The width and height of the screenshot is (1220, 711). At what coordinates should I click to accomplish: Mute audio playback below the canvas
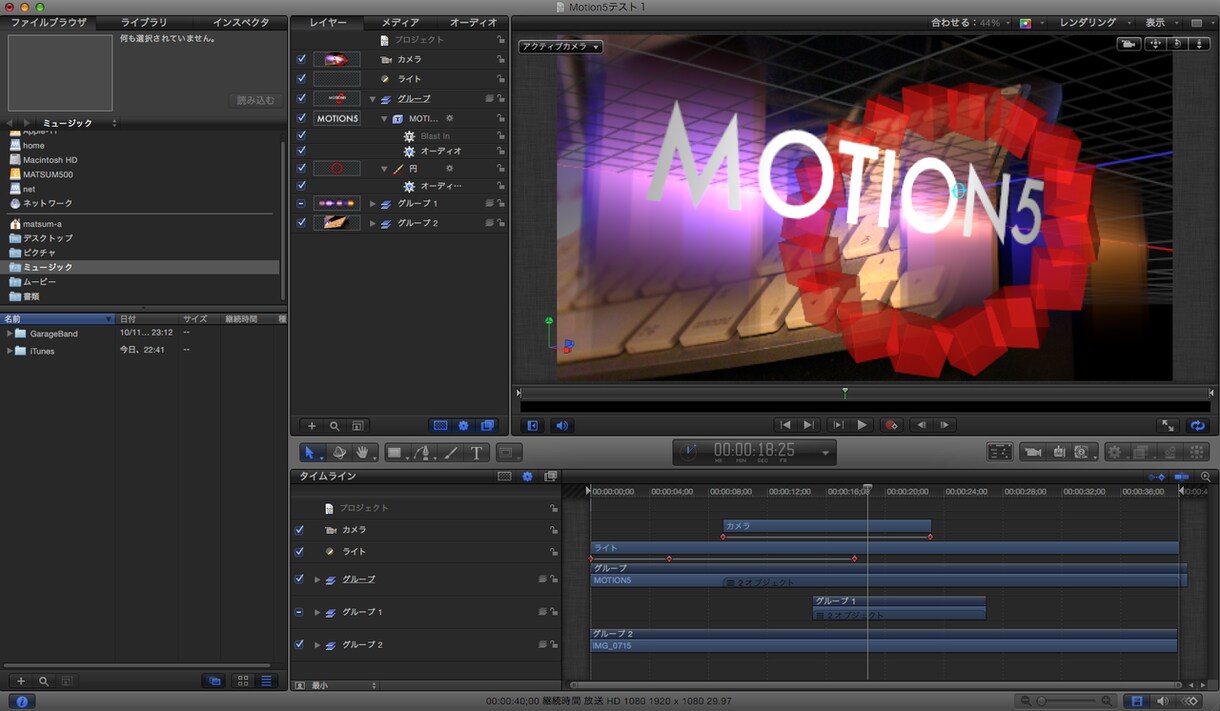[x=562, y=425]
